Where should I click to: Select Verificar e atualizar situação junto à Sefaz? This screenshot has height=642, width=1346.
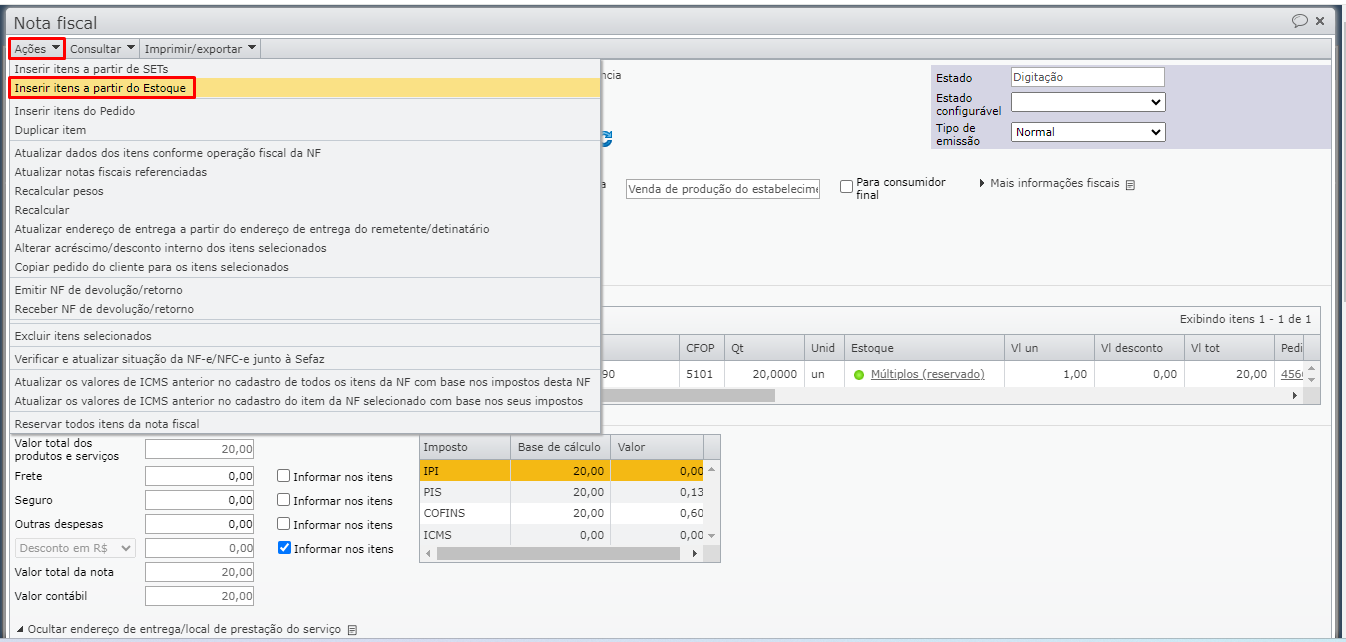pos(305,359)
